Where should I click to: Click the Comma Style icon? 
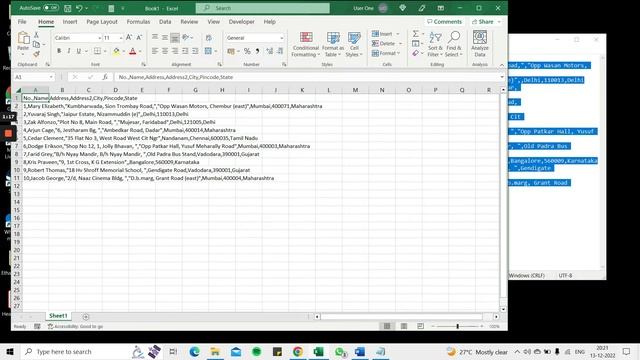[x=257, y=51]
